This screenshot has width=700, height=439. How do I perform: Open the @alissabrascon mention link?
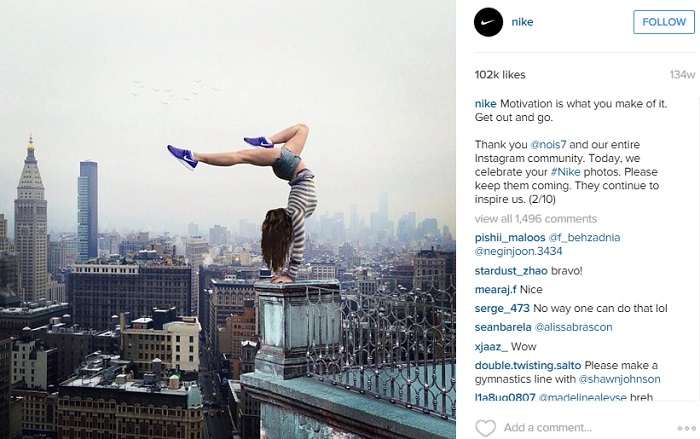coord(573,327)
